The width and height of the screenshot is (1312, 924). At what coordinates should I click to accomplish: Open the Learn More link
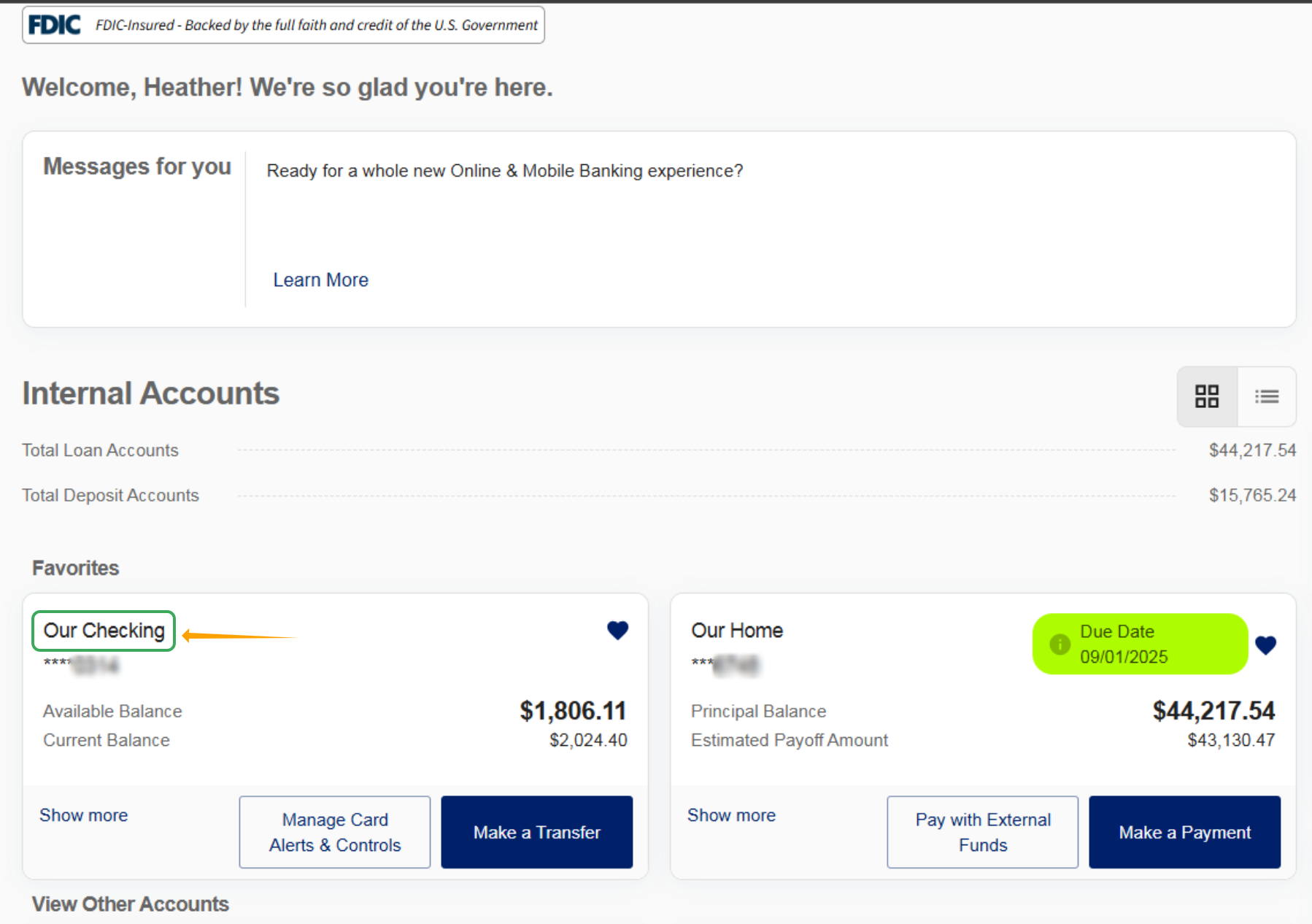tap(321, 280)
